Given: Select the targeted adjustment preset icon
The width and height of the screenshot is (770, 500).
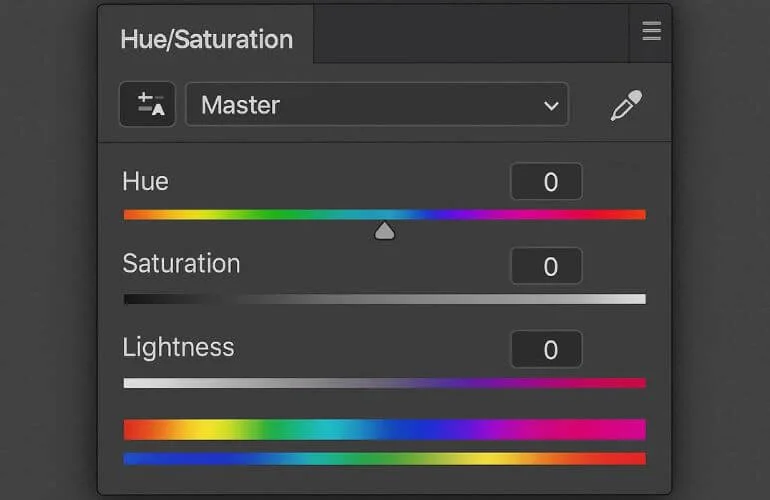Looking at the screenshot, I should tap(148, 105).
